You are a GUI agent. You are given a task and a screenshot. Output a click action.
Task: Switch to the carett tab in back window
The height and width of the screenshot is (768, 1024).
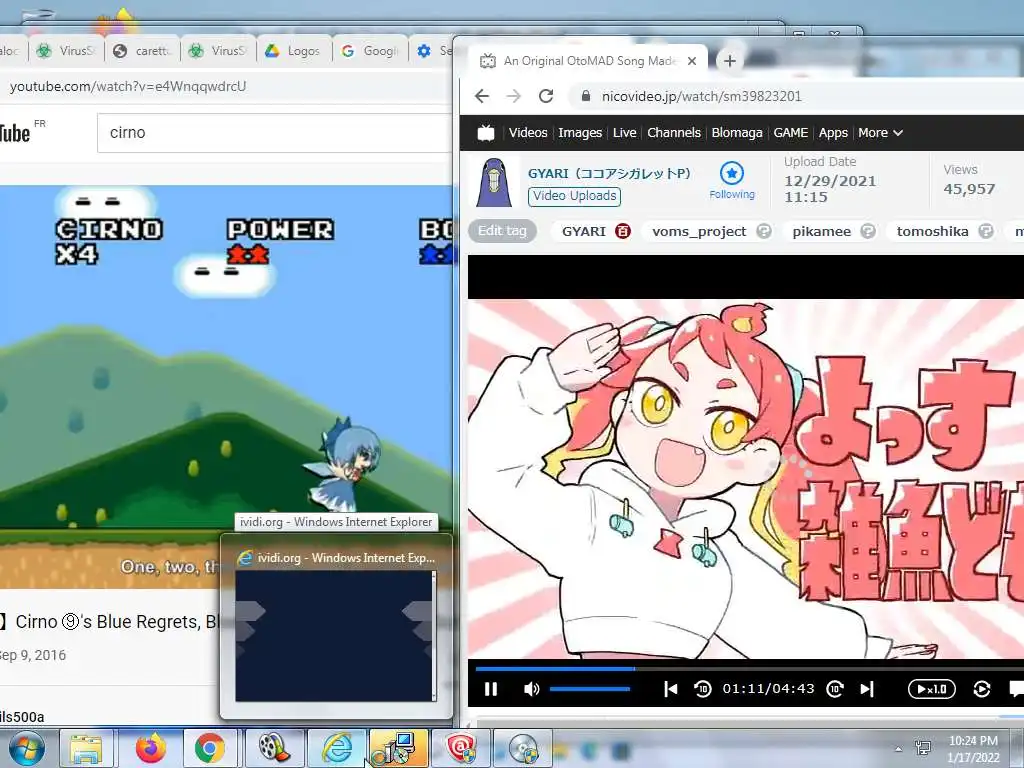[142, 51]
